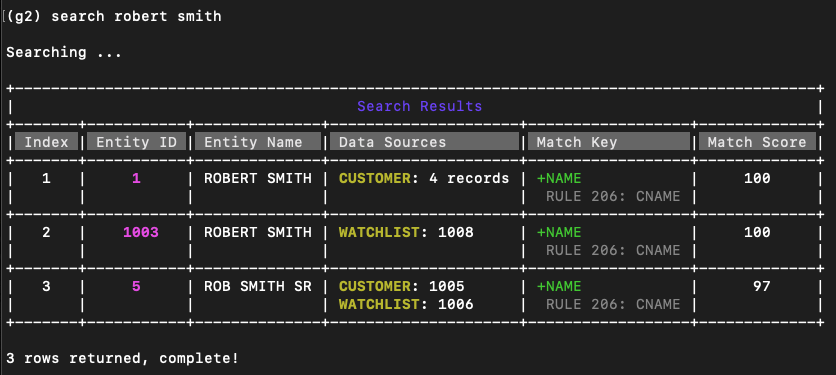
Task: Click the 3 rows returned, complete! message
Action: [123, 358]
